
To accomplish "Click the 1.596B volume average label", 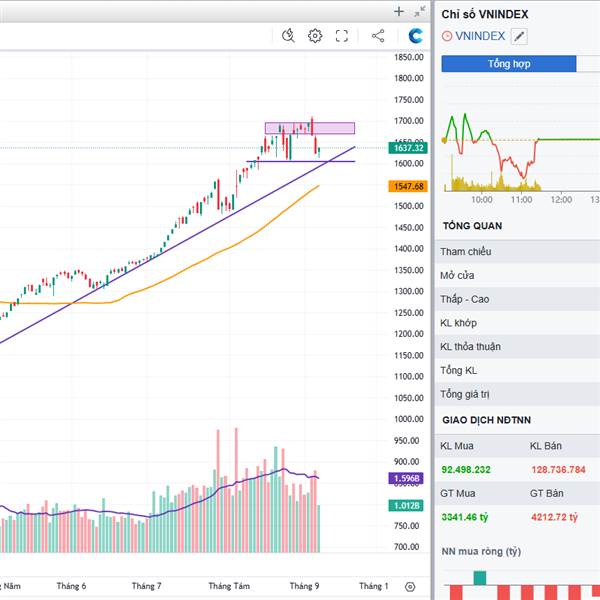I will tap(406, 478).
